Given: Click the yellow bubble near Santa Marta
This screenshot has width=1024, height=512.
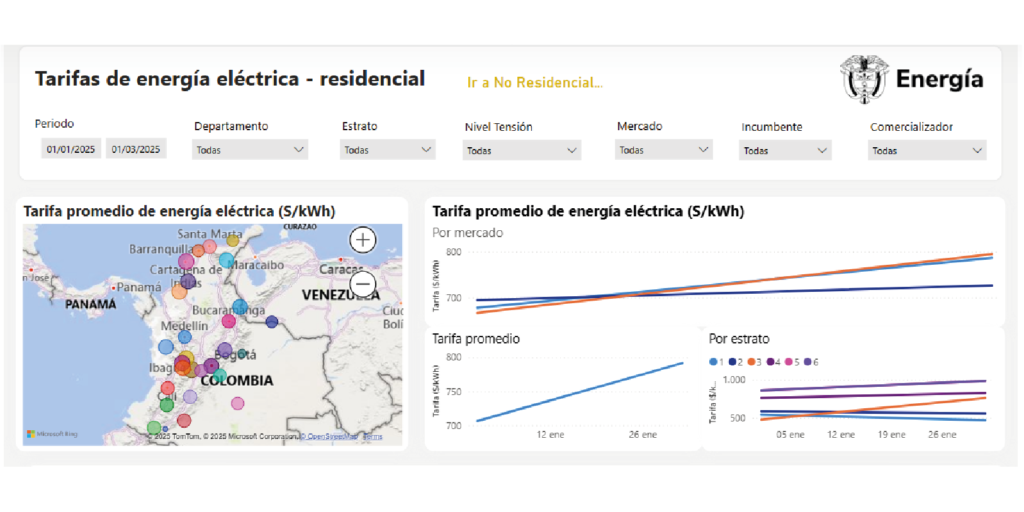Looking at the screenshot, I should (x=233, y=240).
